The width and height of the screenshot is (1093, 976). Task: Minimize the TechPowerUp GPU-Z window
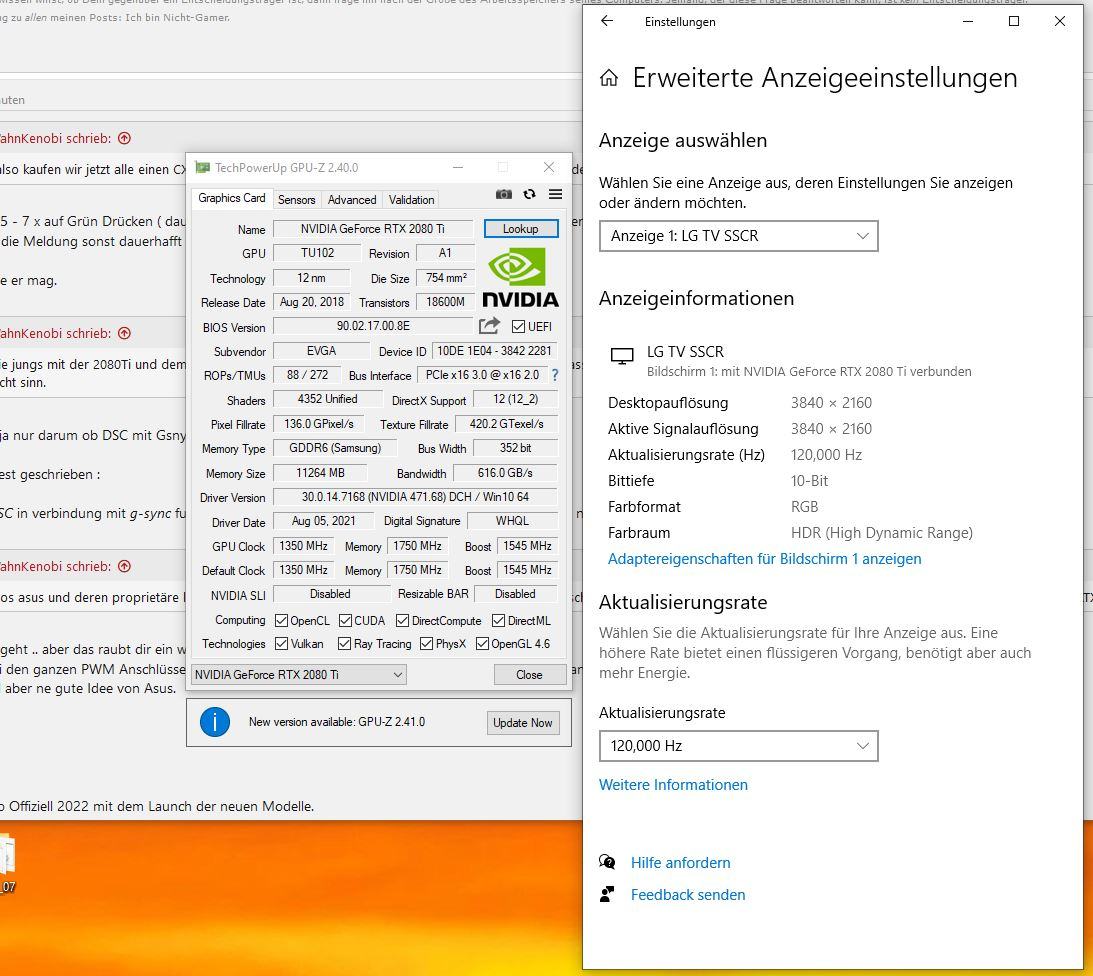point(458,167)
